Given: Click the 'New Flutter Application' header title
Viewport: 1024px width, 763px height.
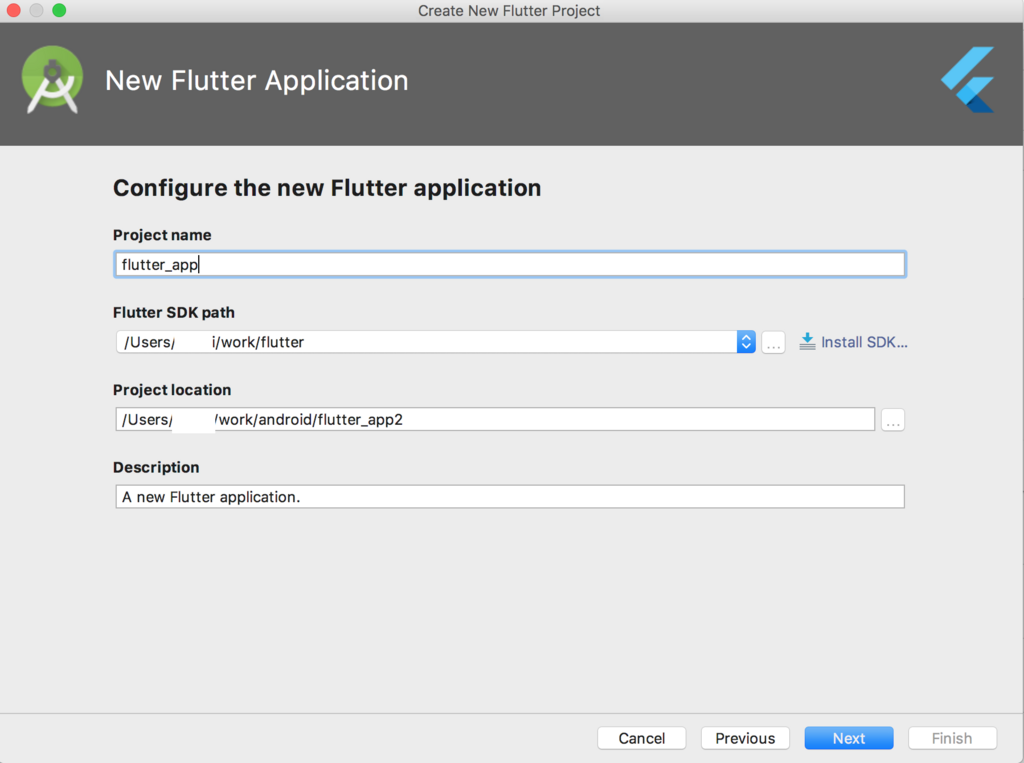Looking at the screenshot, I should [257, 81].
